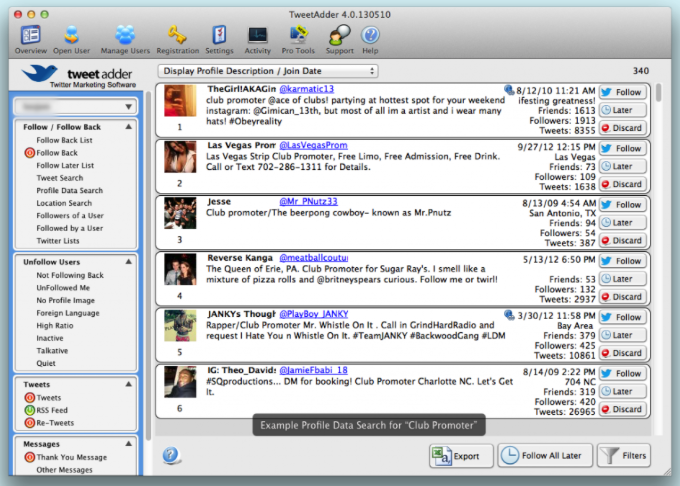Open Profile Data Search in sidebar

tap(69, 190)
